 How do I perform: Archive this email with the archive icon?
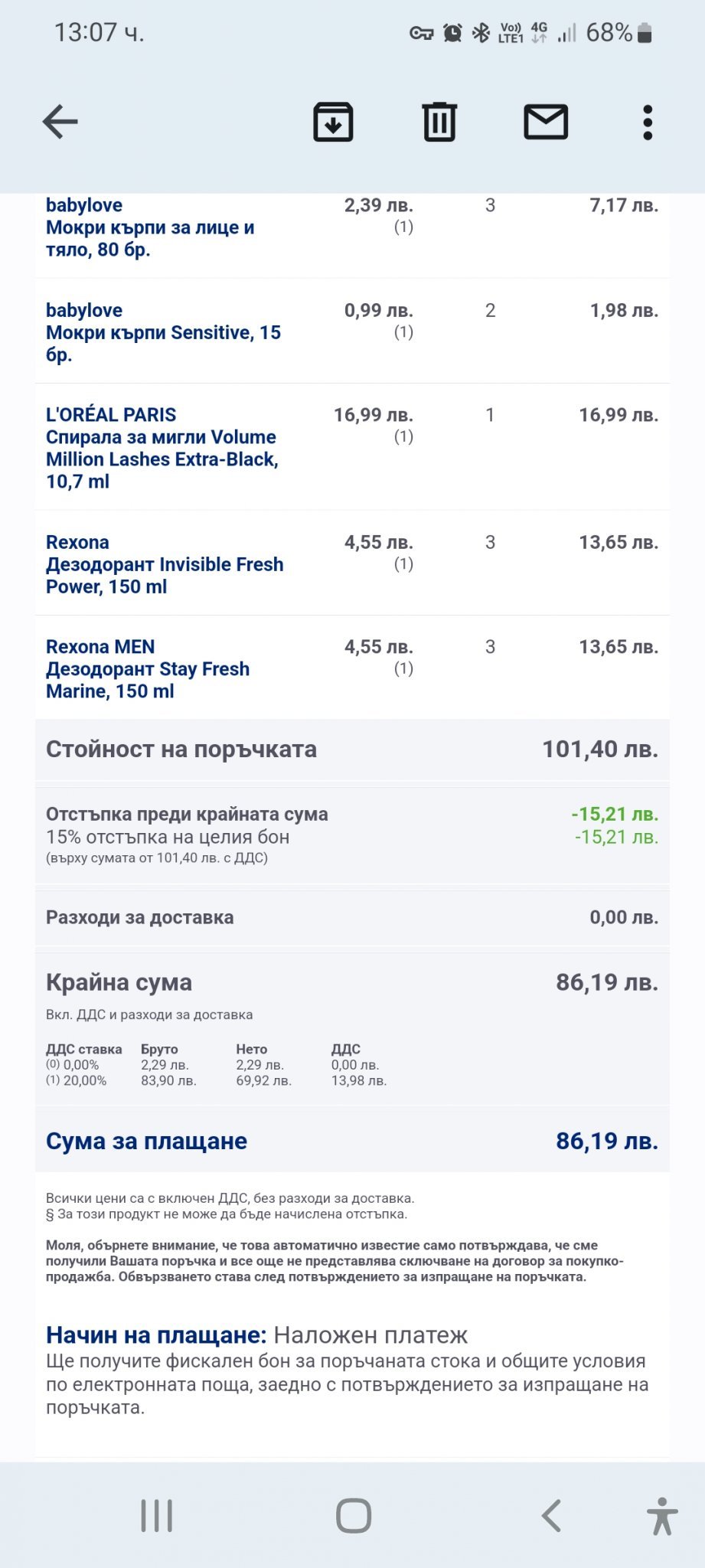(x=333, y=122)
